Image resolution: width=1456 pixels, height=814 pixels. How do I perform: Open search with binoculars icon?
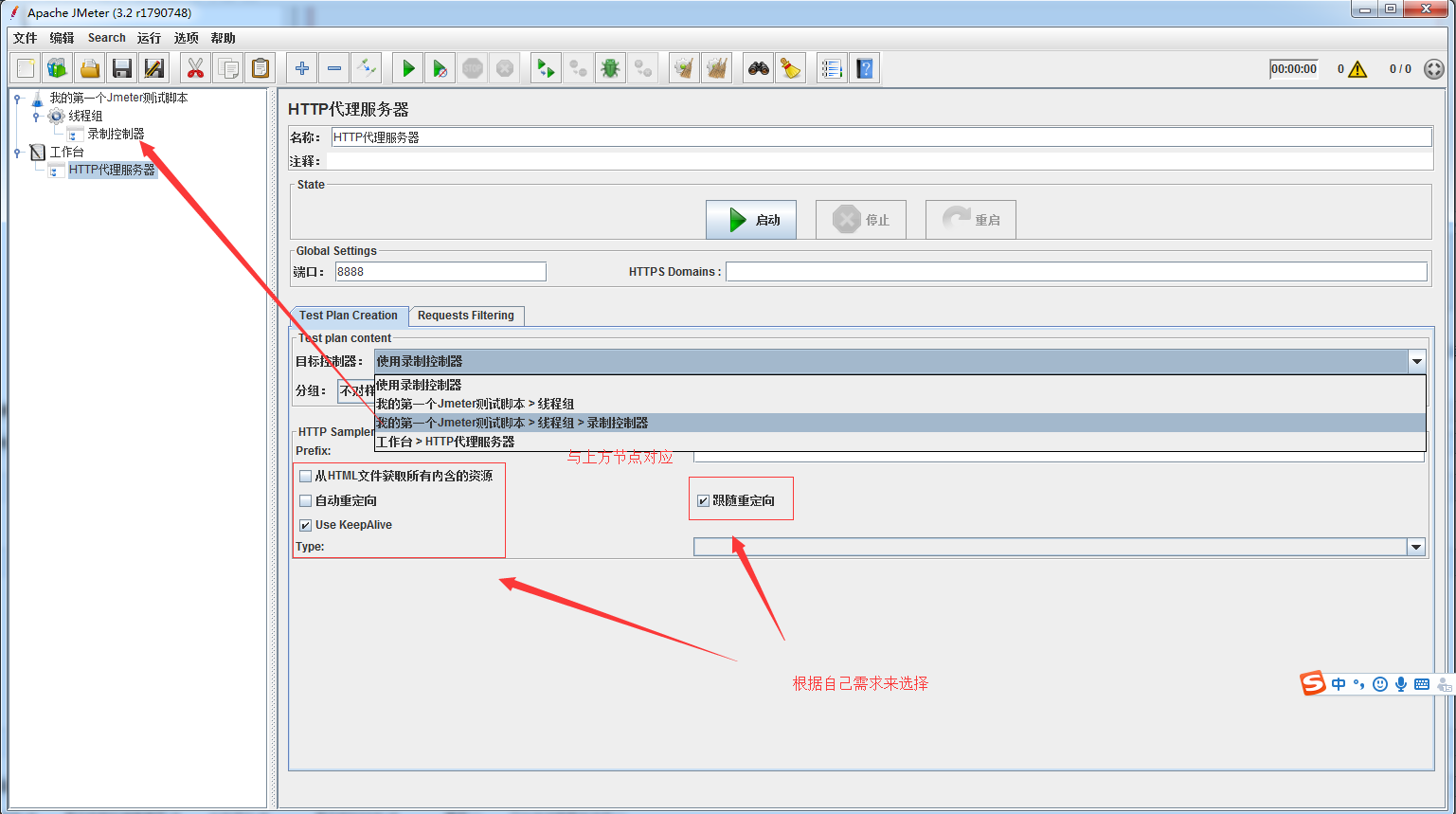tap(758, 68)
